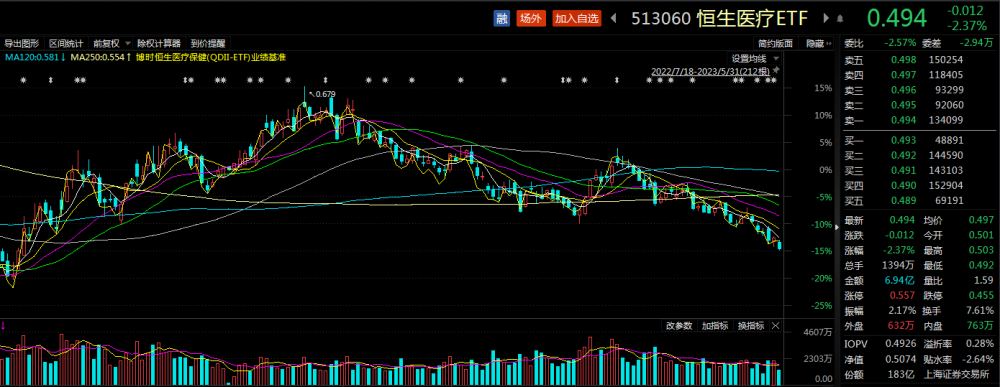Toggle 加入自选 add to watchlist

(x=577, y=18)
